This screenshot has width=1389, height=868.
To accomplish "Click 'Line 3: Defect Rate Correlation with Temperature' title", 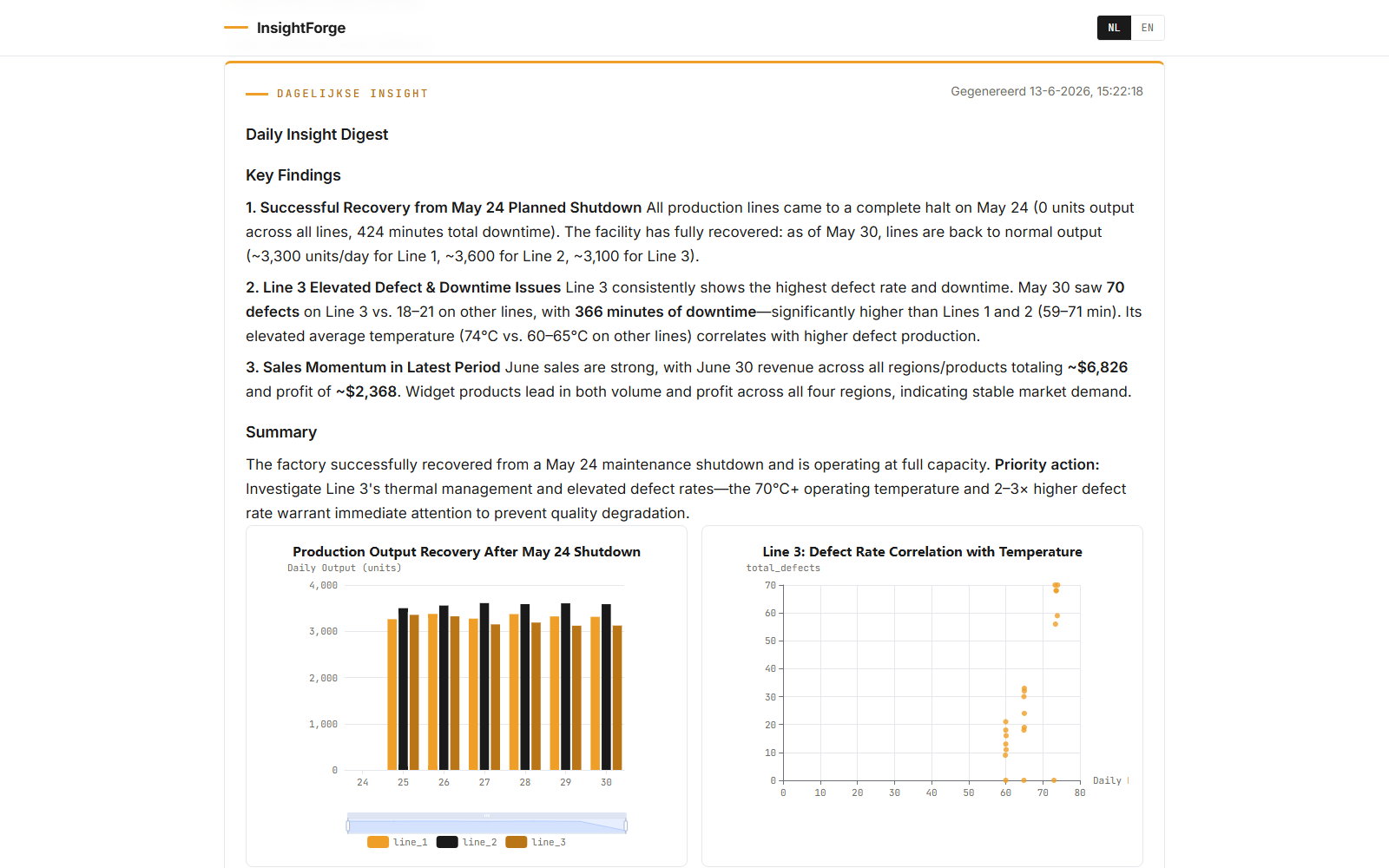I will click(x=923, y=552).
